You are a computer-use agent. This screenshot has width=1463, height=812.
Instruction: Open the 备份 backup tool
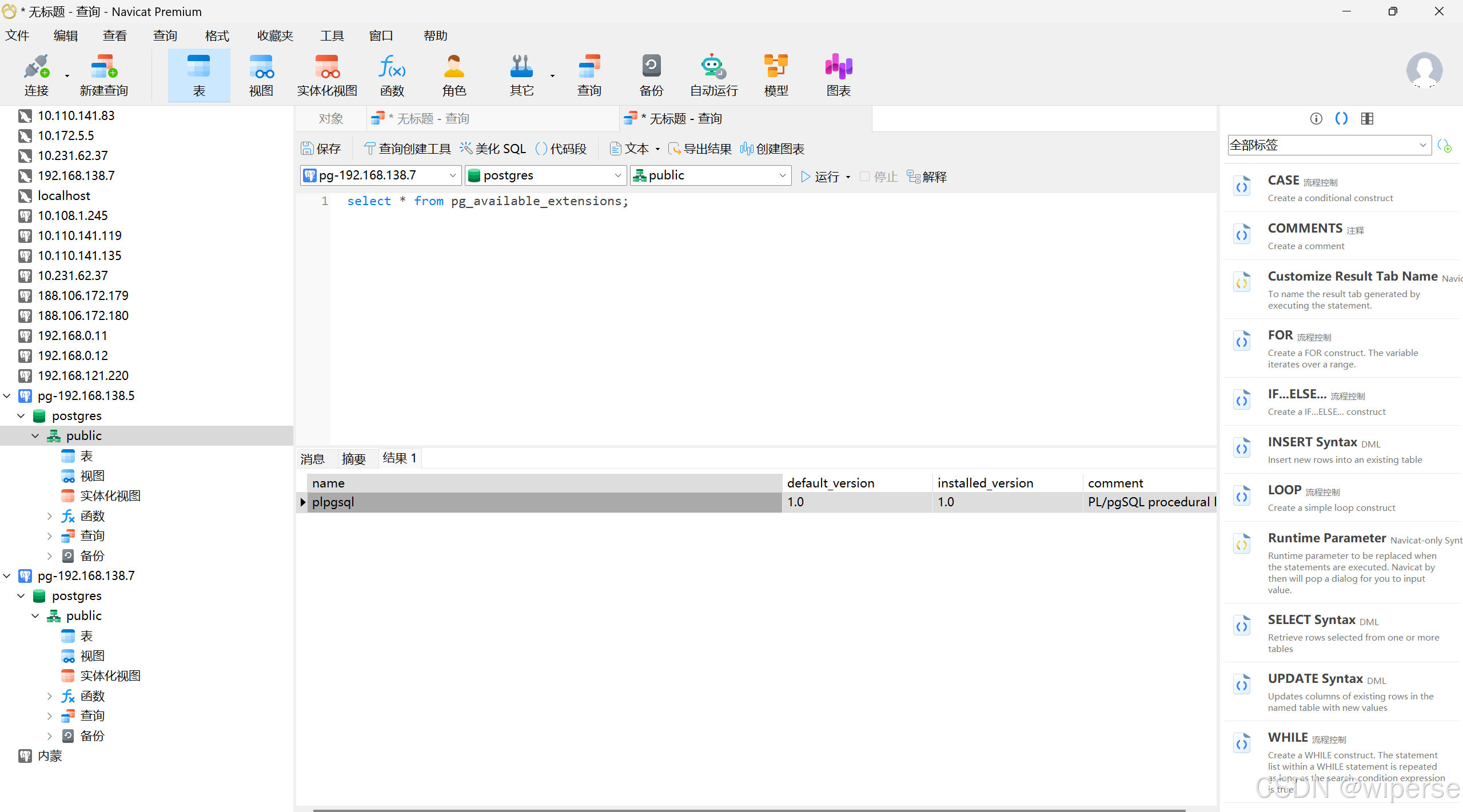tap(651, 74)
